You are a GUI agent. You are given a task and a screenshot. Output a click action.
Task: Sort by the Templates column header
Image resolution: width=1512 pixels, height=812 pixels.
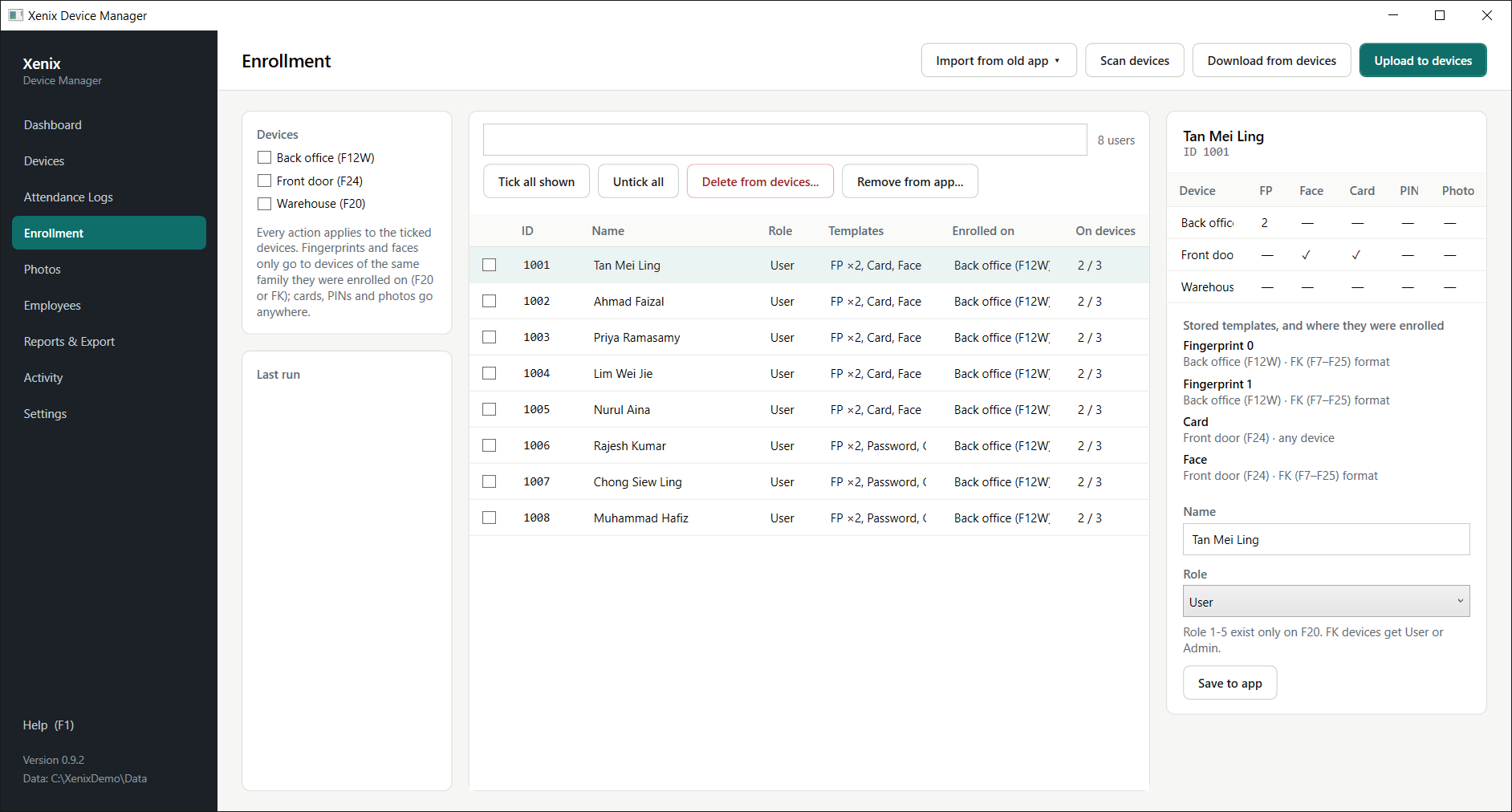pyautogui.click(x=856, y=230)
